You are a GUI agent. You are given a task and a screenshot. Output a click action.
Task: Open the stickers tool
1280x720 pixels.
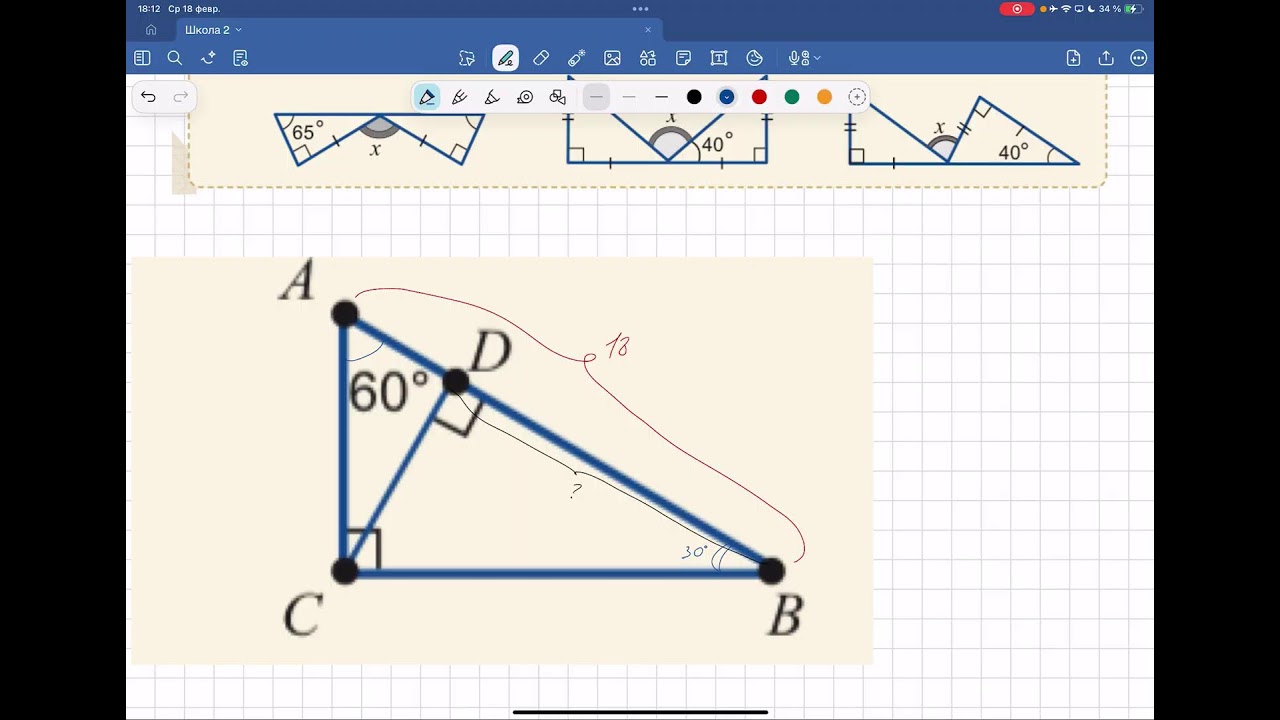[755, 58]
